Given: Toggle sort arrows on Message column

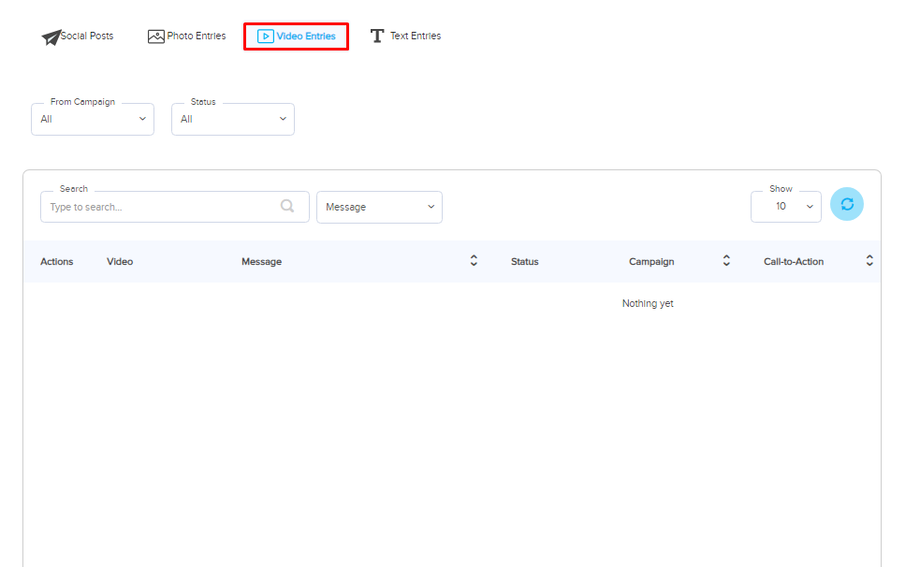Looking at the screenshot, I should 474,261.
